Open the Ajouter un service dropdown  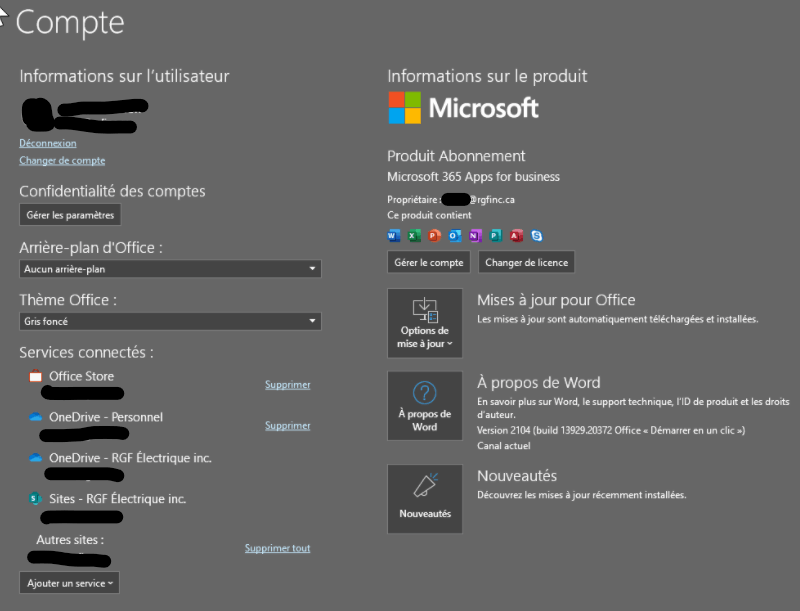[x=69, y=583]
